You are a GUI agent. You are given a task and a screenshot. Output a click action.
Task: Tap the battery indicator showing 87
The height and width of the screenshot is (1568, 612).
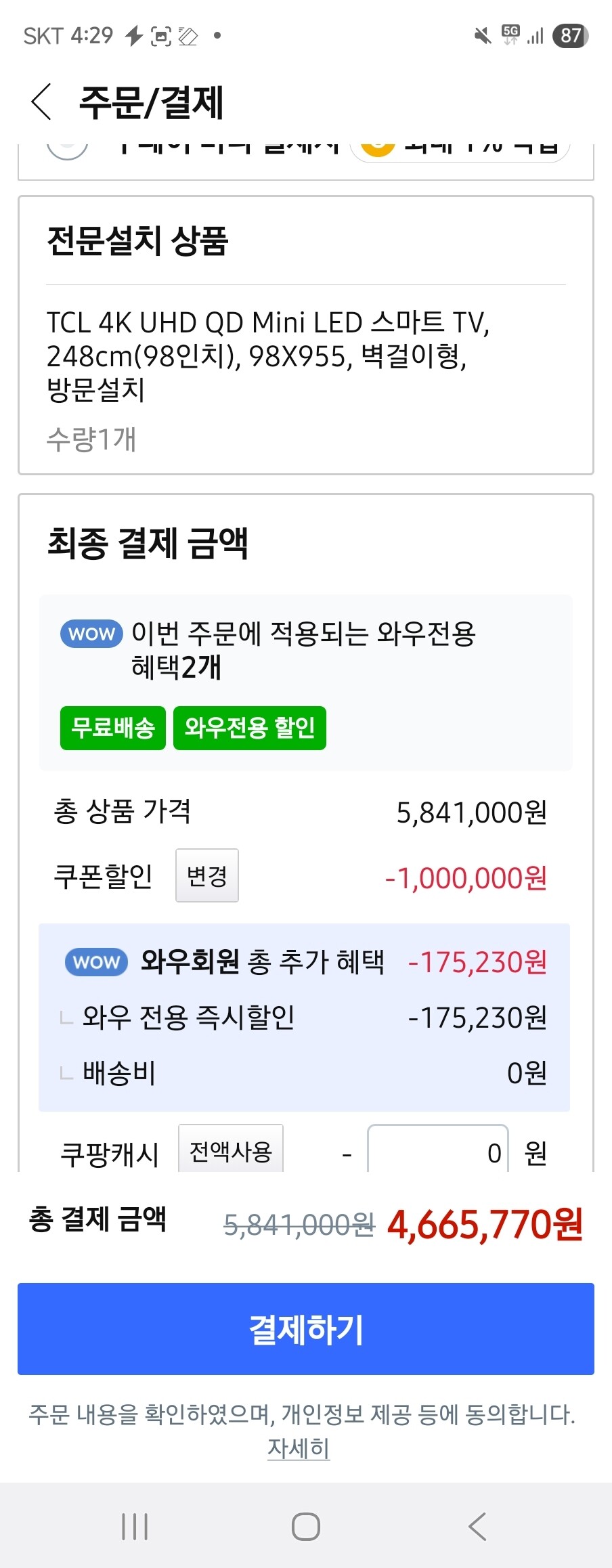[571, 35]
